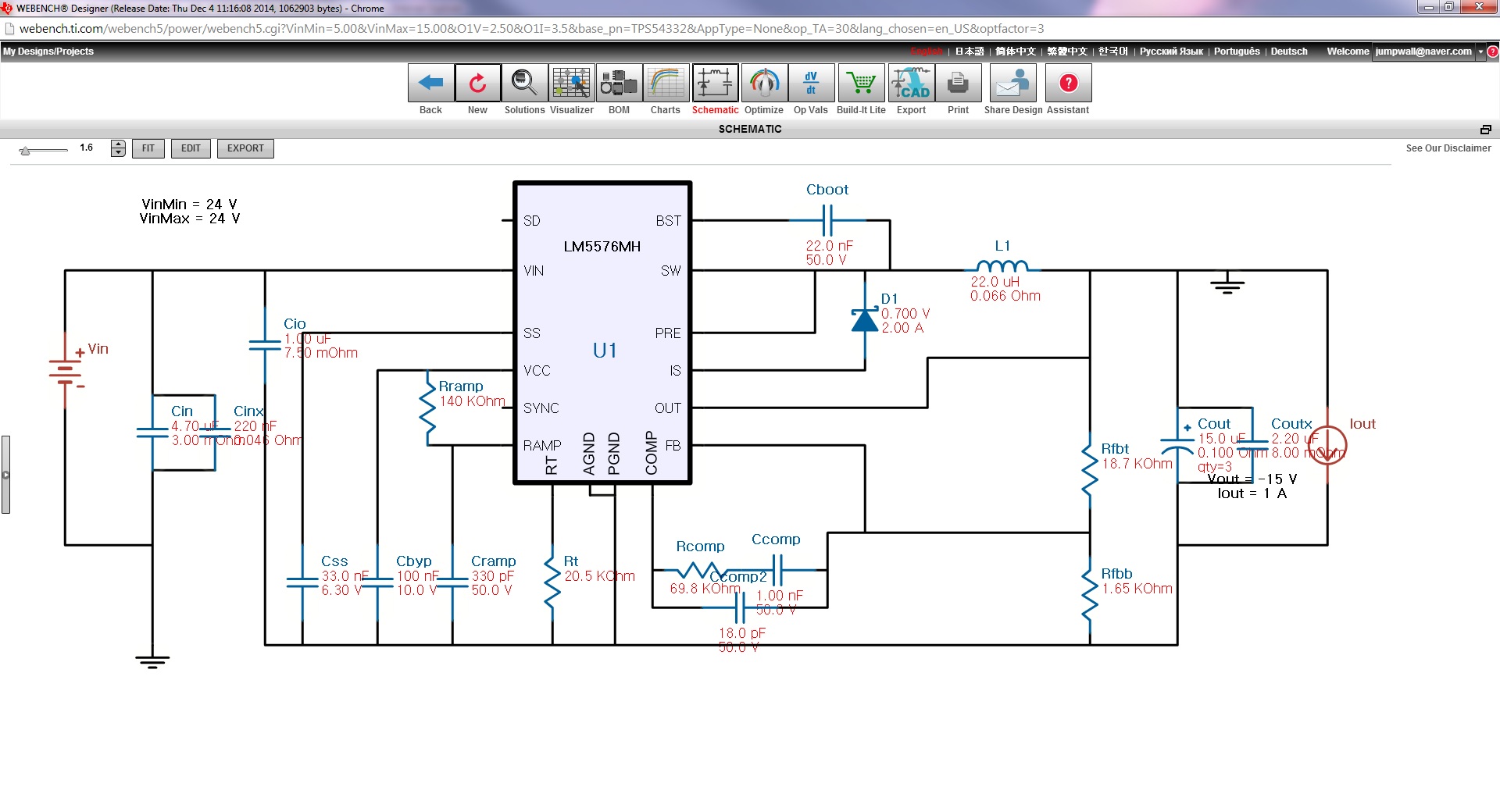Viewport: 1500px width, 812px height.
Task: Click the EDIT button
Action: coord(191,148)
